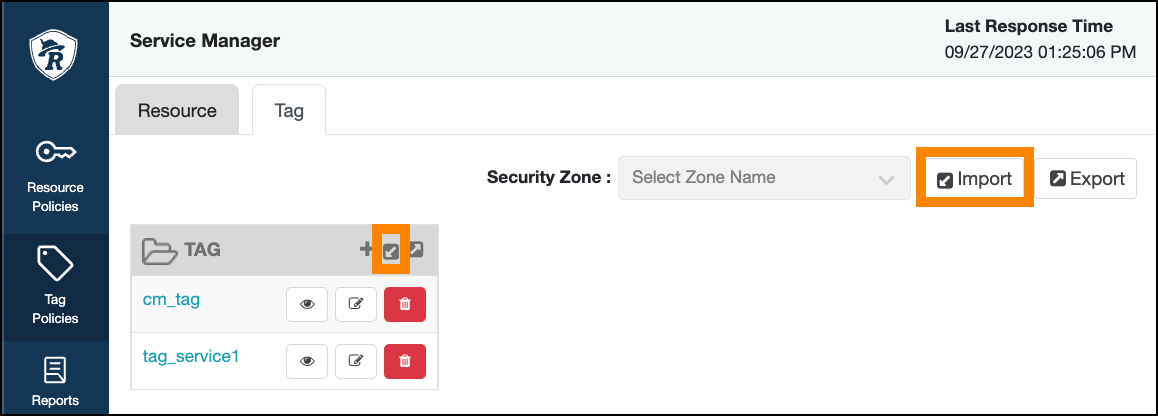1158x416 pixels.
Task: Open Tag Policies in the sidebar
Action: click(x=55, y=287)
